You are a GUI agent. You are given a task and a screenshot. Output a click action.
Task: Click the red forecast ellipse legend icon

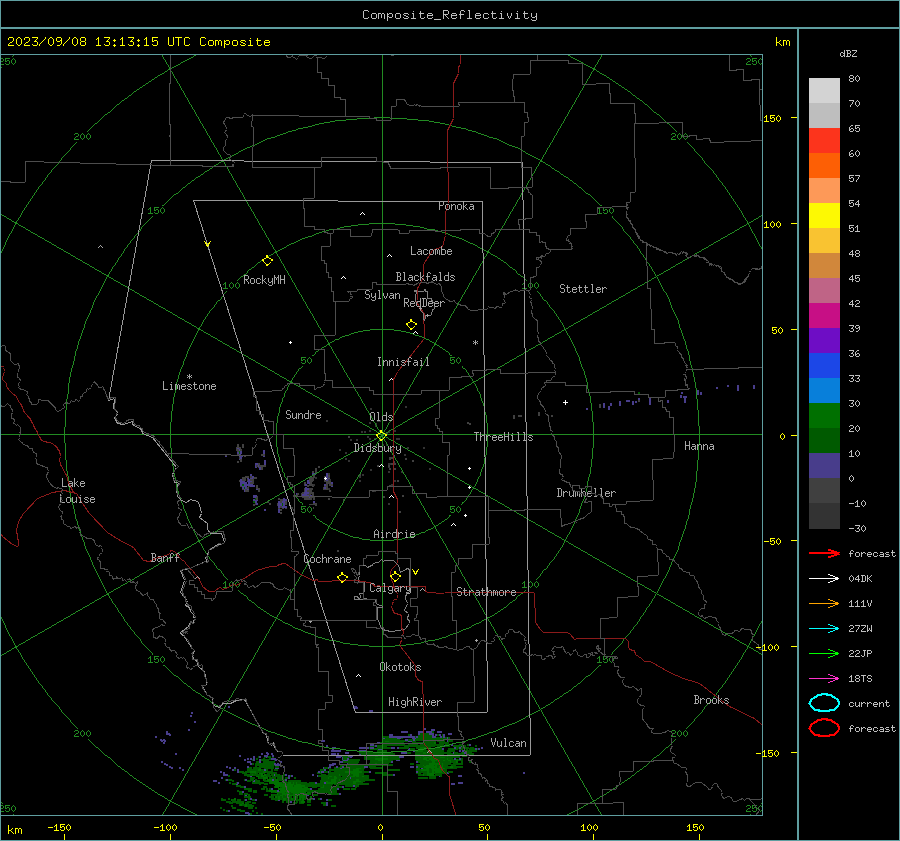click(824, 728)
